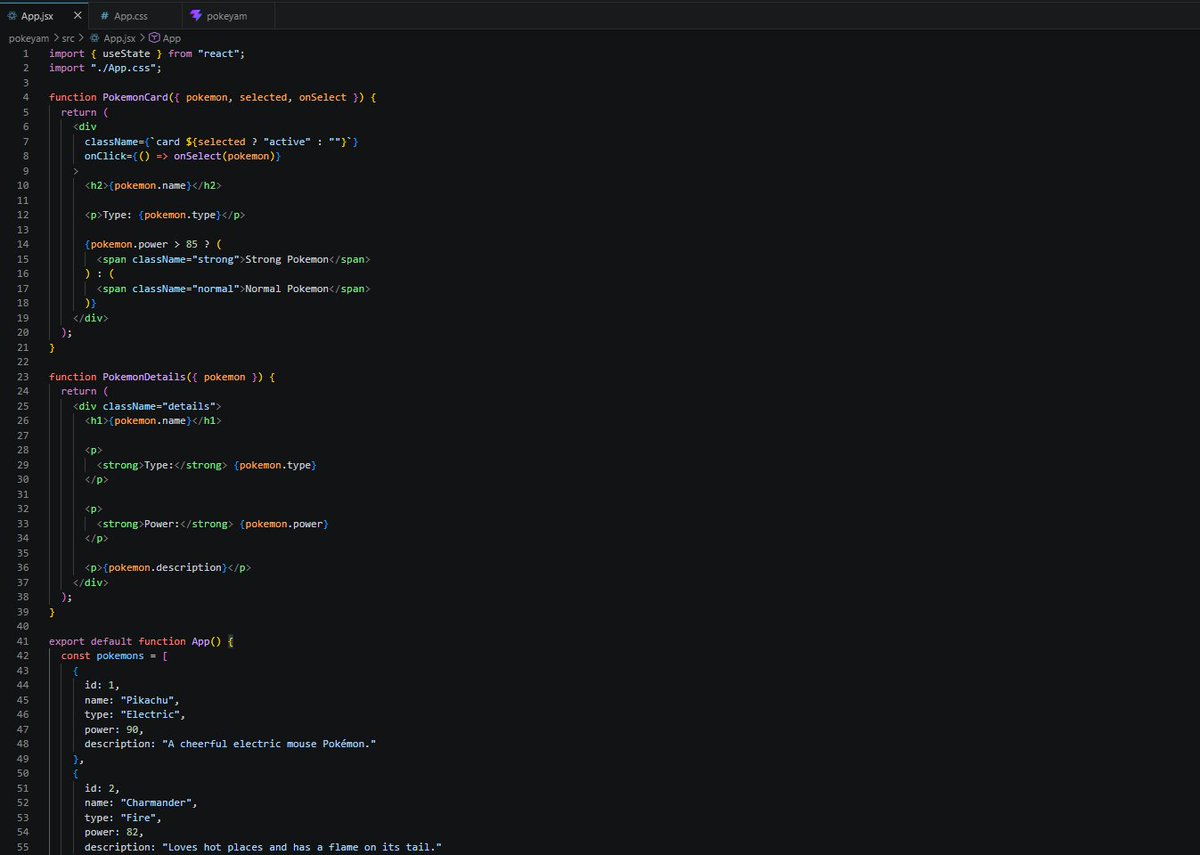Switch to the App.jsx editor tab
The width and height of the screenshot is (1200, 855).
click(x=43, y=16)
